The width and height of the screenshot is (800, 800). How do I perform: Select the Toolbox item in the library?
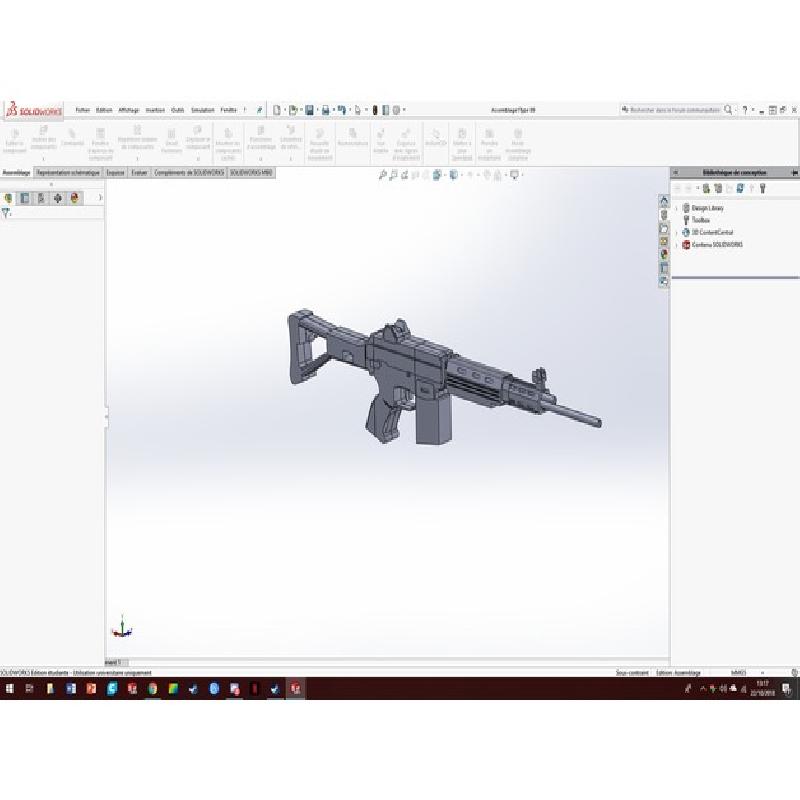(x=700, y=220)
